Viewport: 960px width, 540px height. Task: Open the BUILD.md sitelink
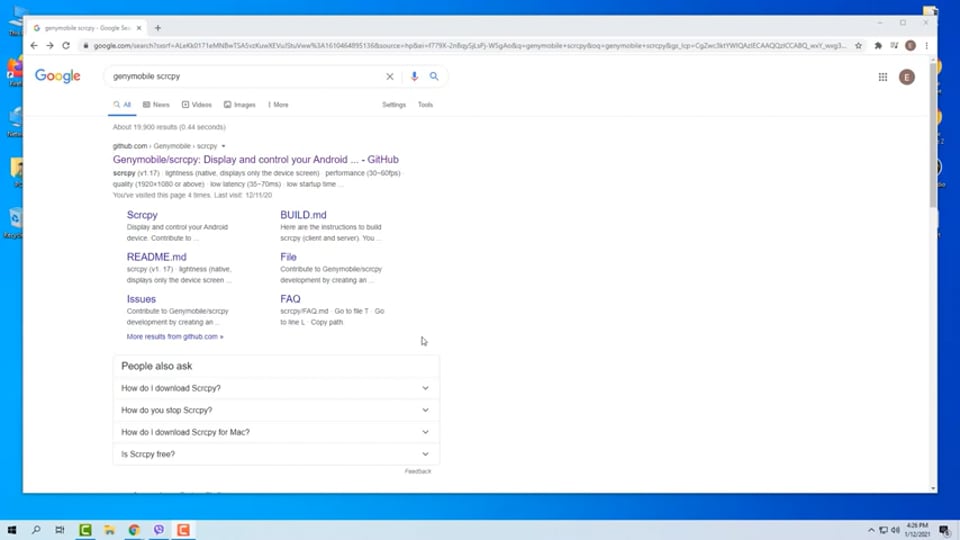point(303,215)
